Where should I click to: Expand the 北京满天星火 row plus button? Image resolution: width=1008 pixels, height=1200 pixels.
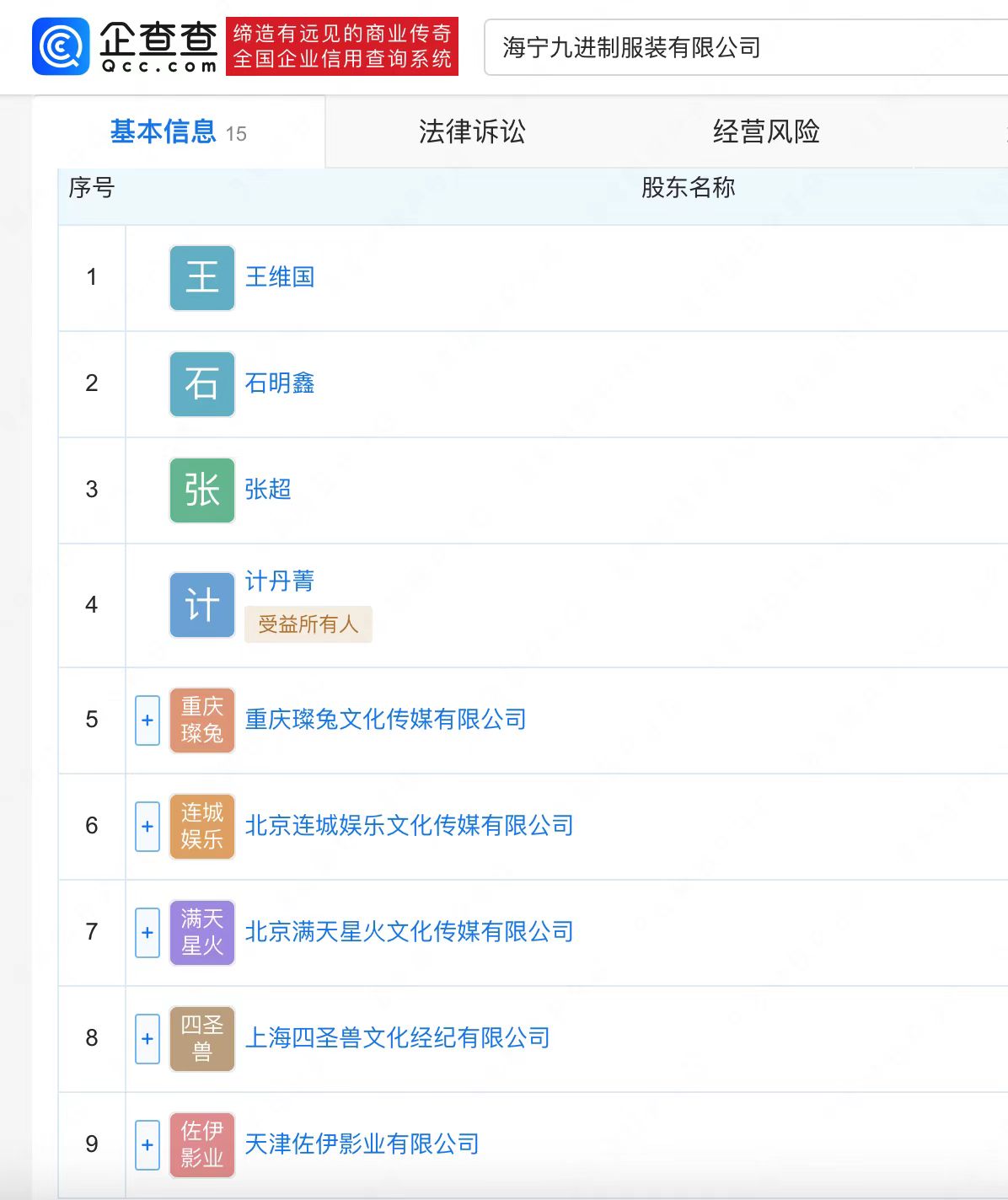coord(147,933)
